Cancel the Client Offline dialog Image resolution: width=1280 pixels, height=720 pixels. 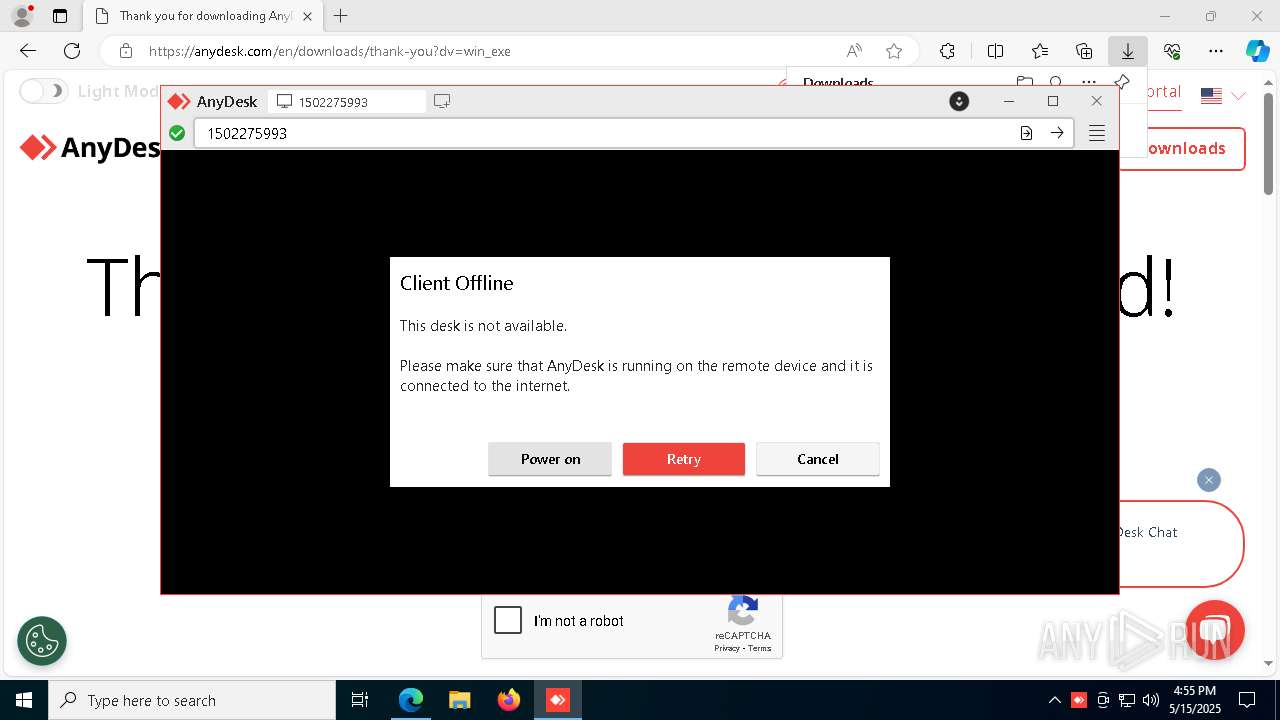click(818, 459)
